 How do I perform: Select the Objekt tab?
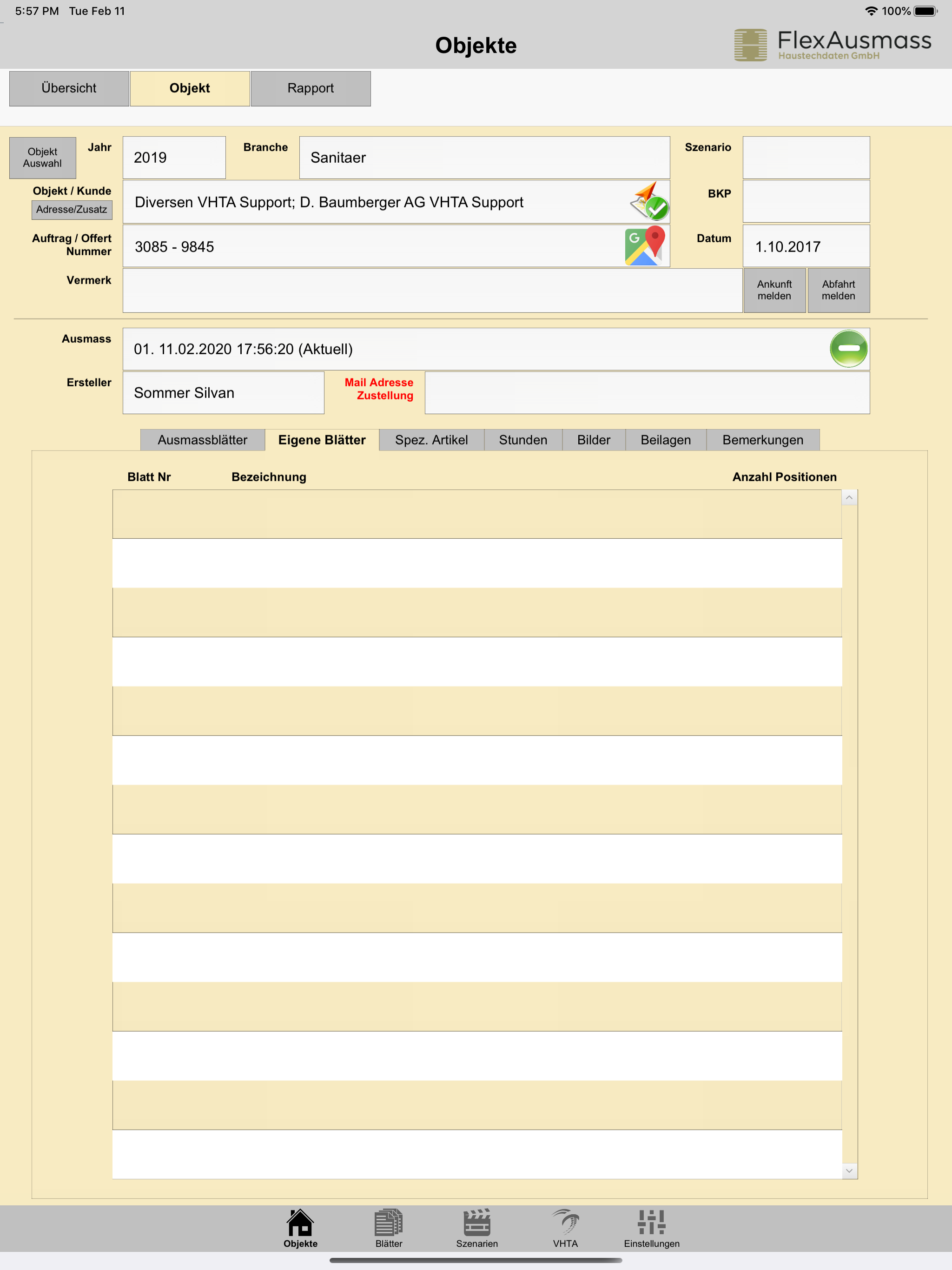(190, 88)
